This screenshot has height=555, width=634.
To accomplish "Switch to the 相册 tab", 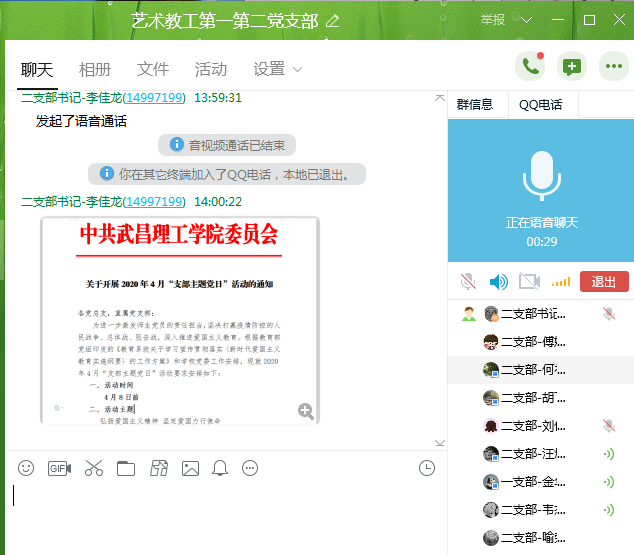I will tap(95, 70).
